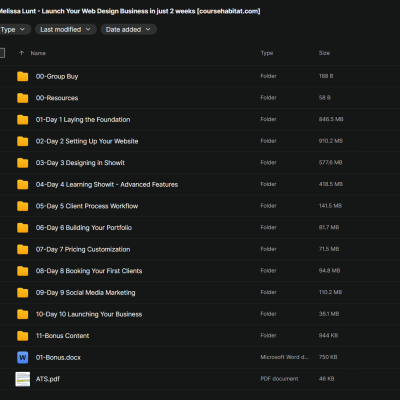Select 01-Day 1 Laying the Foundation name
The image size is (400, 400).
83,120
